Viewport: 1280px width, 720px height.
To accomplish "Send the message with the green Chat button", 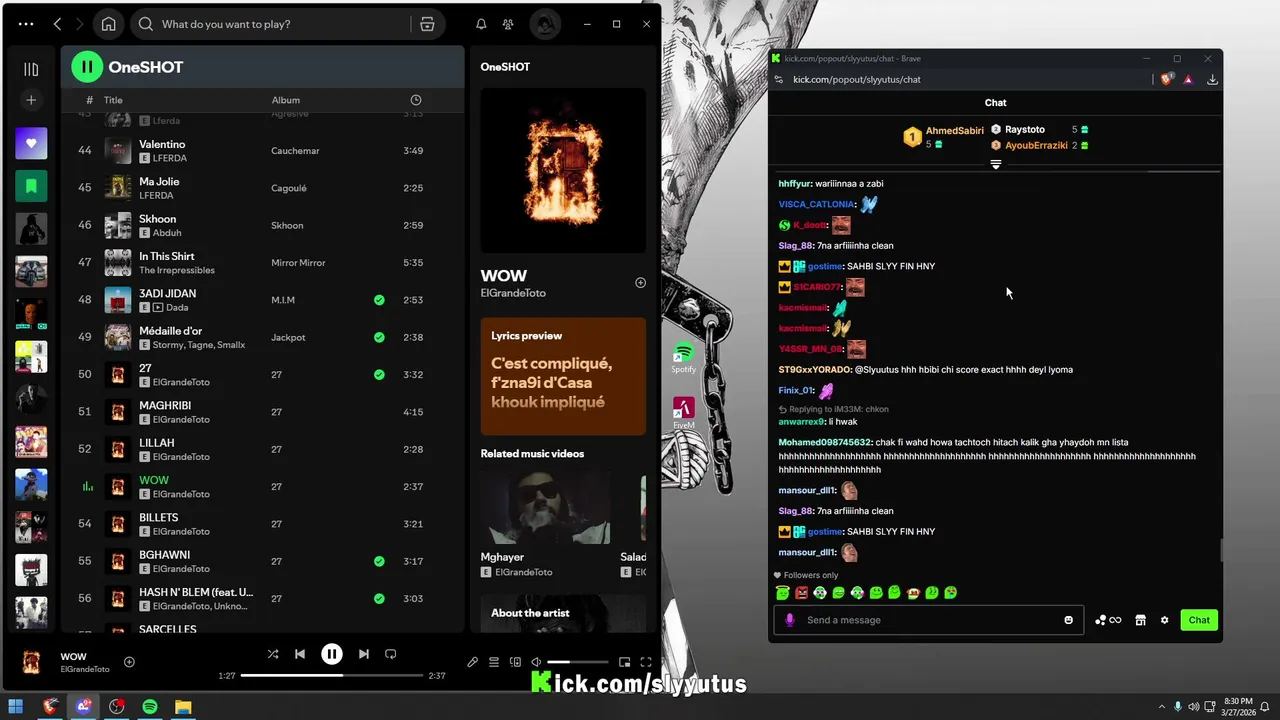I will pyautogui.click(x=1199, y=620).
